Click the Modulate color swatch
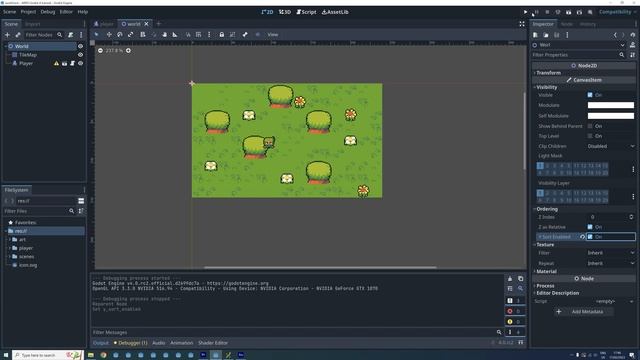Image resolution: width=640 pixels, height=360 pixels. 611,105
